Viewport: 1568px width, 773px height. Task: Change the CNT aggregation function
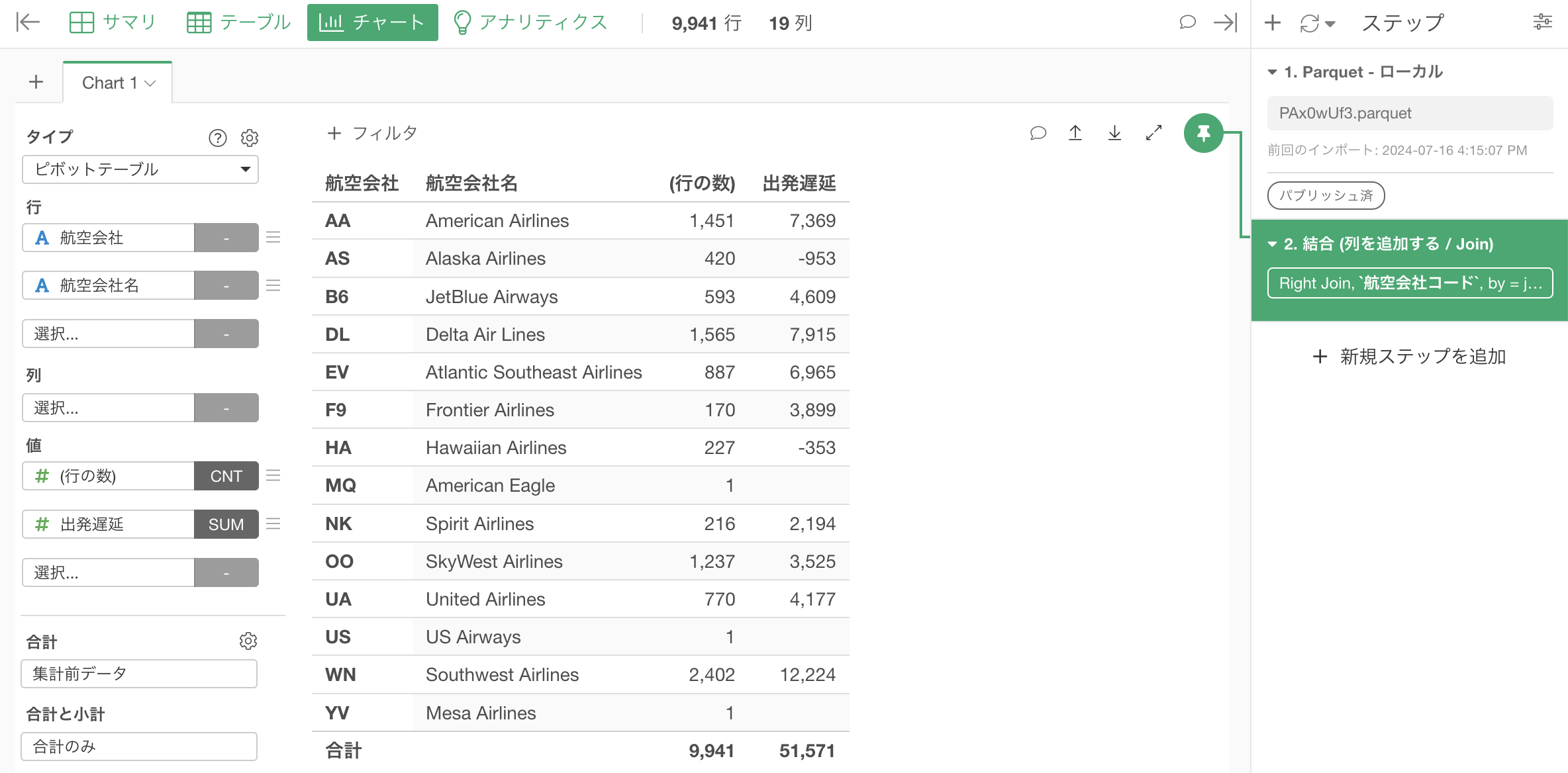[x=226, y=476]
